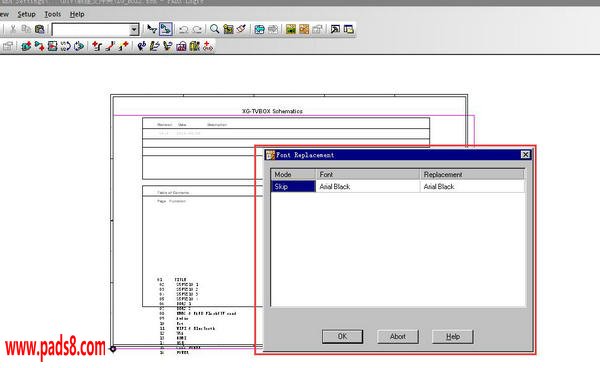Click the greyed Properties icon in design toolbar
The height and width of the screenshot is (368, 600).
(x=8, y=46)
